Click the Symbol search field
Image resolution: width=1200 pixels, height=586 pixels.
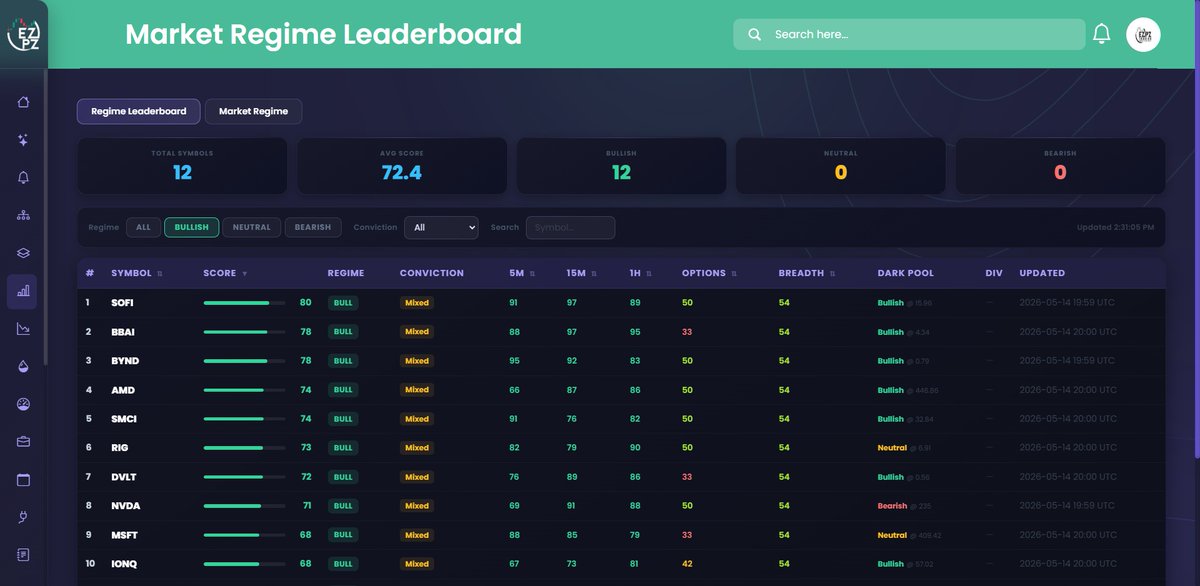tap(570, 227)
